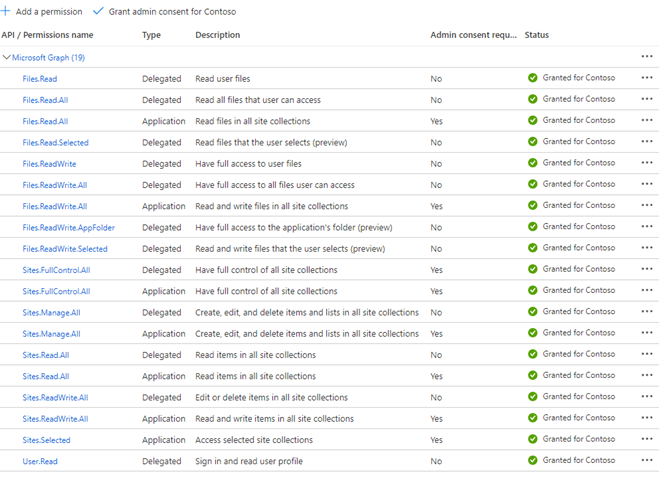Open ellipsis menu for Files.ReadWrite.Selected row
The height and width of the screenshot is (481, 665).
[x=647, y=248]
